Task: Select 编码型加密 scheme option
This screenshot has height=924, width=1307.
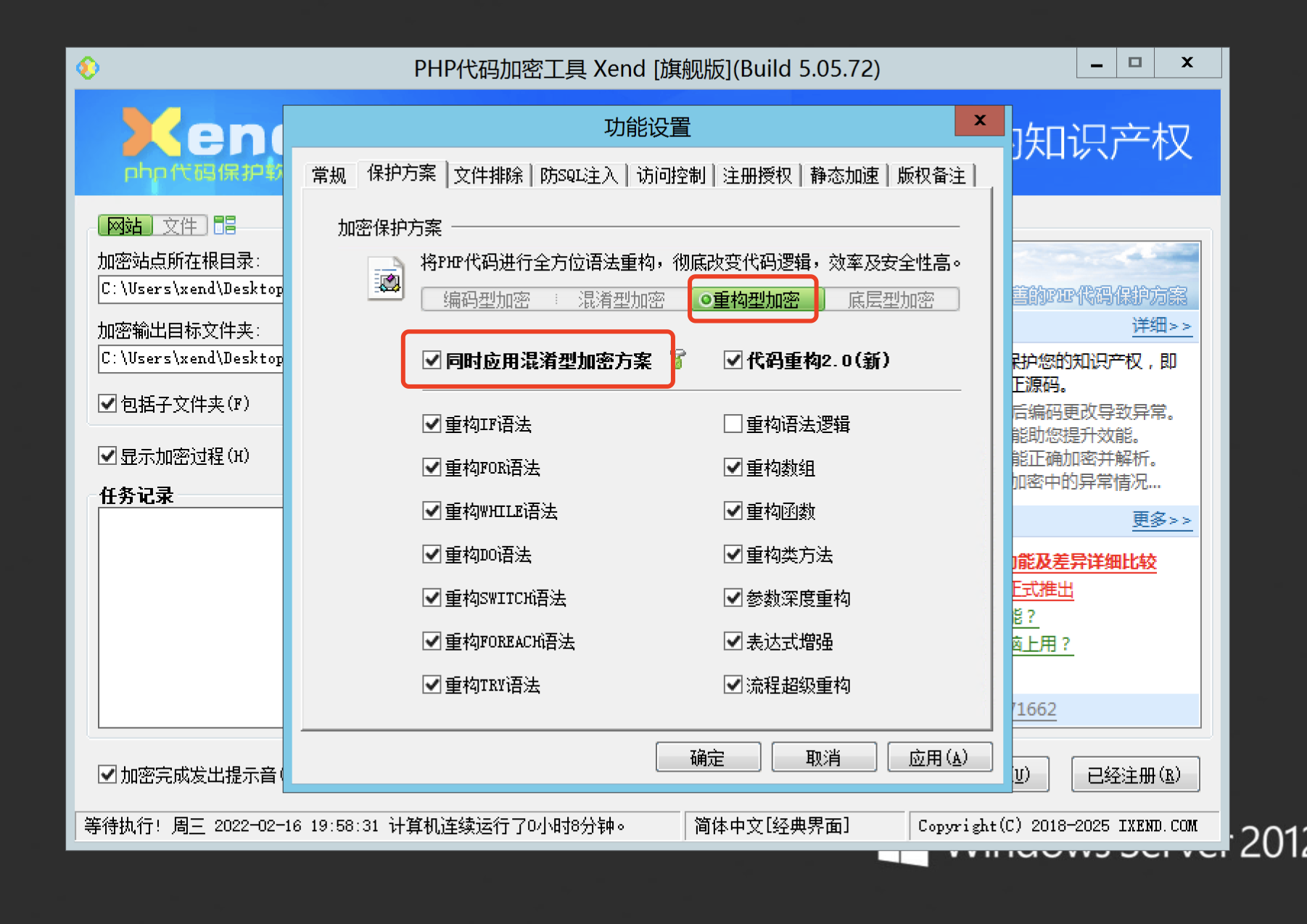Action: pos(487,300)
